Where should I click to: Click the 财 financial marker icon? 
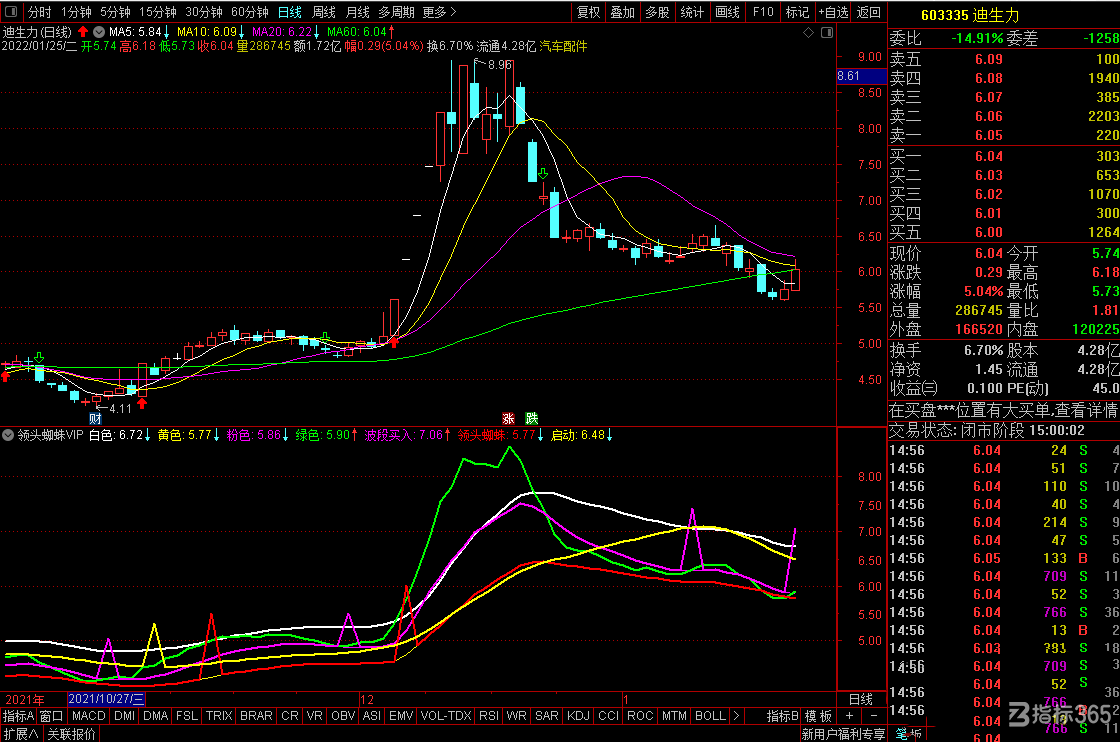click(95, 418)
